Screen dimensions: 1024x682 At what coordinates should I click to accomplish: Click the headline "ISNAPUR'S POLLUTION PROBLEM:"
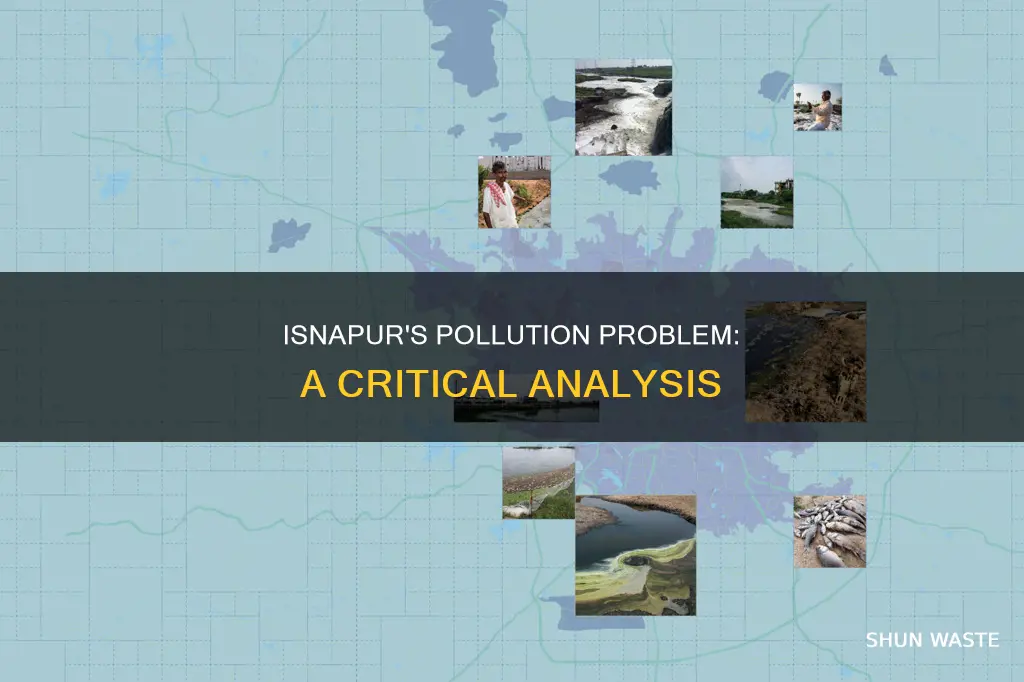[x=511, y=335]
